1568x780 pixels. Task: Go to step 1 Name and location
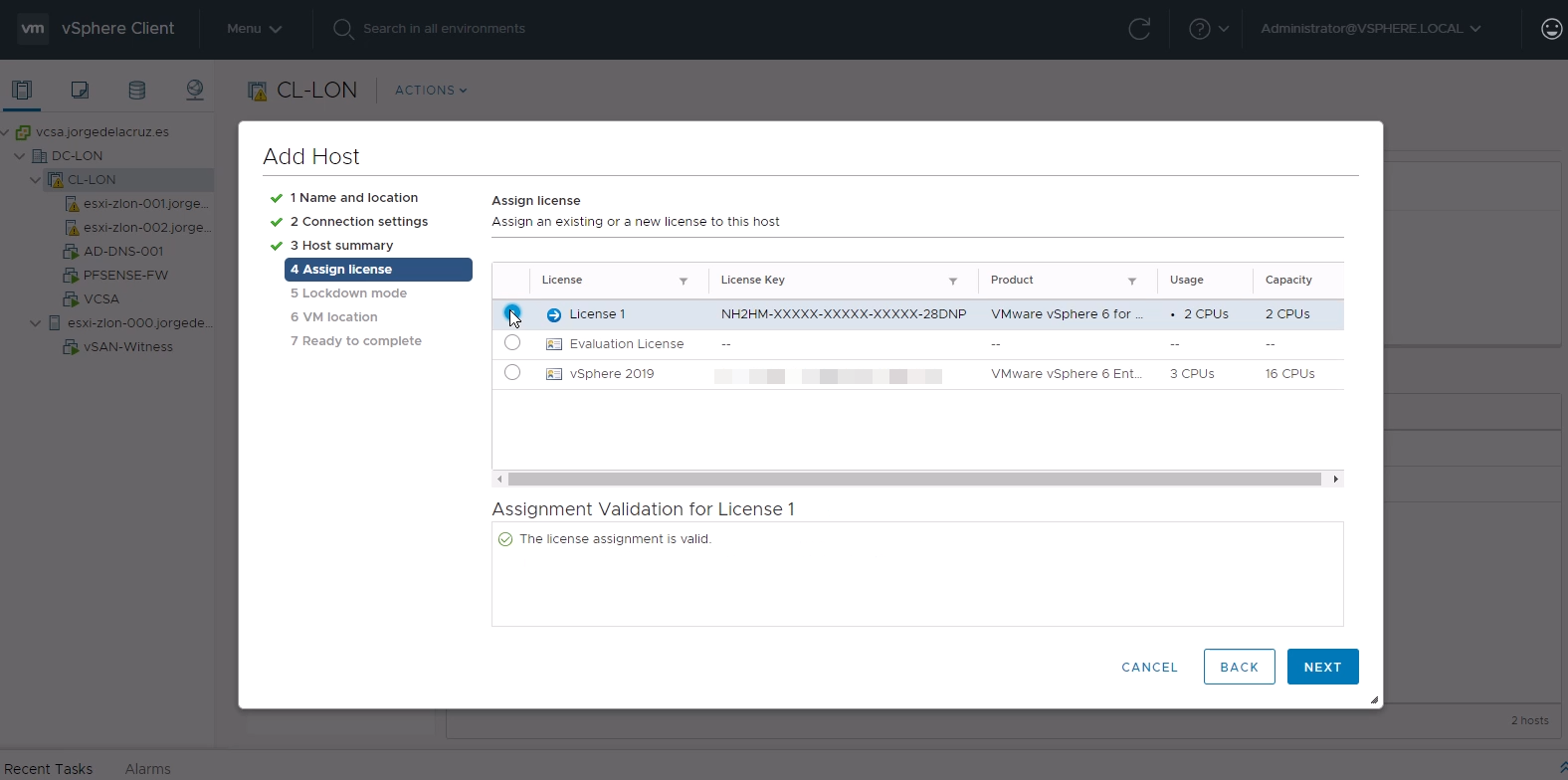(353, 198)
